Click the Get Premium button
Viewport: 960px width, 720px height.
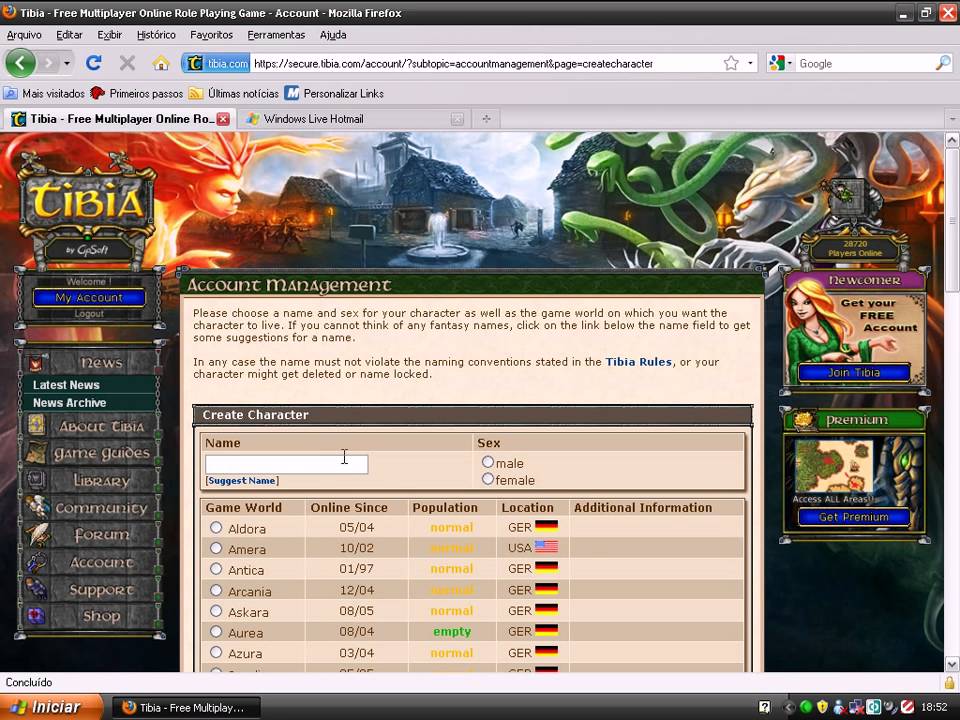pyautogui.click(x=854, y=517)
